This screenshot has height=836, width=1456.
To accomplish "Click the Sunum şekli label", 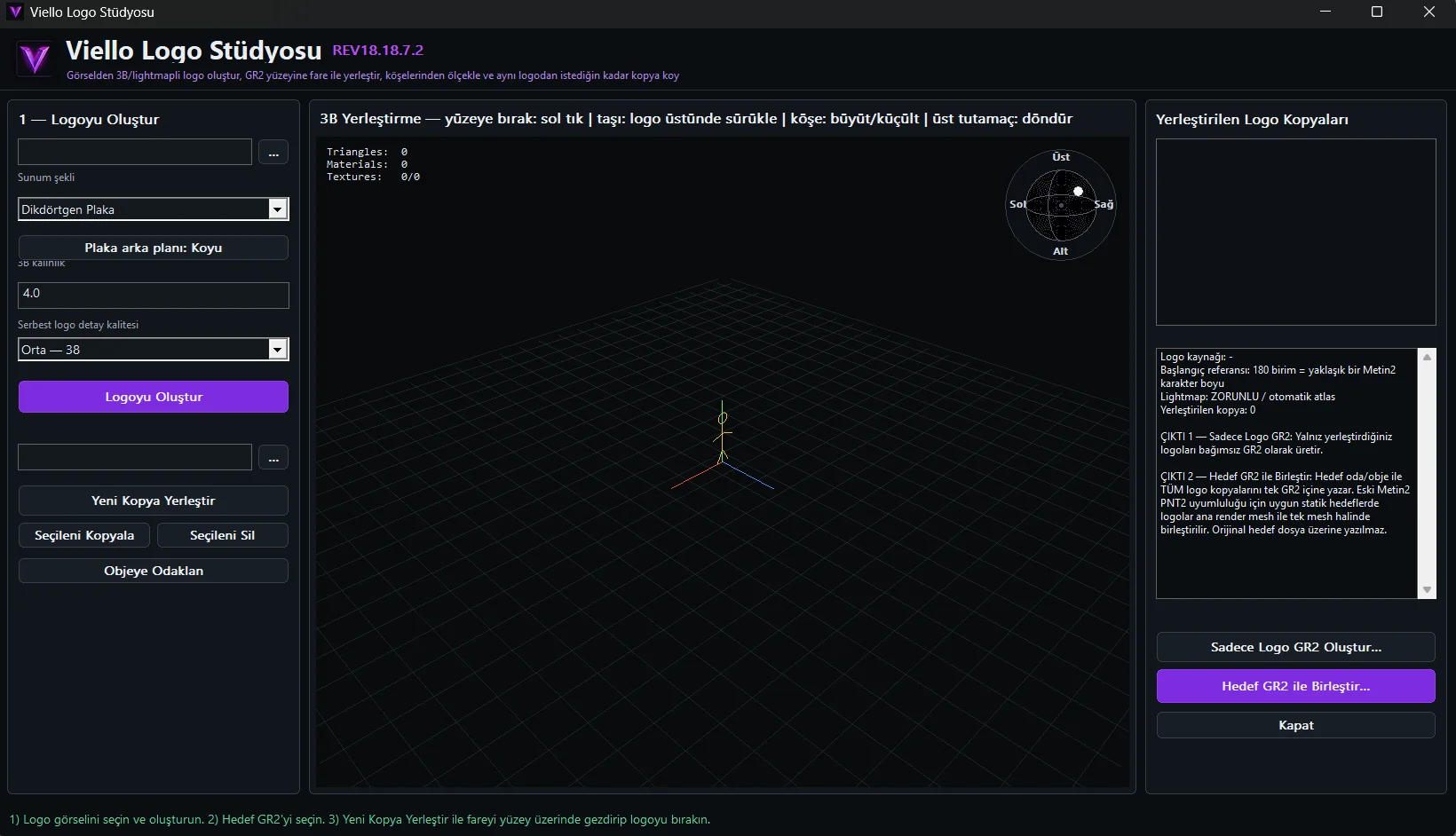I will coord(46,177).
